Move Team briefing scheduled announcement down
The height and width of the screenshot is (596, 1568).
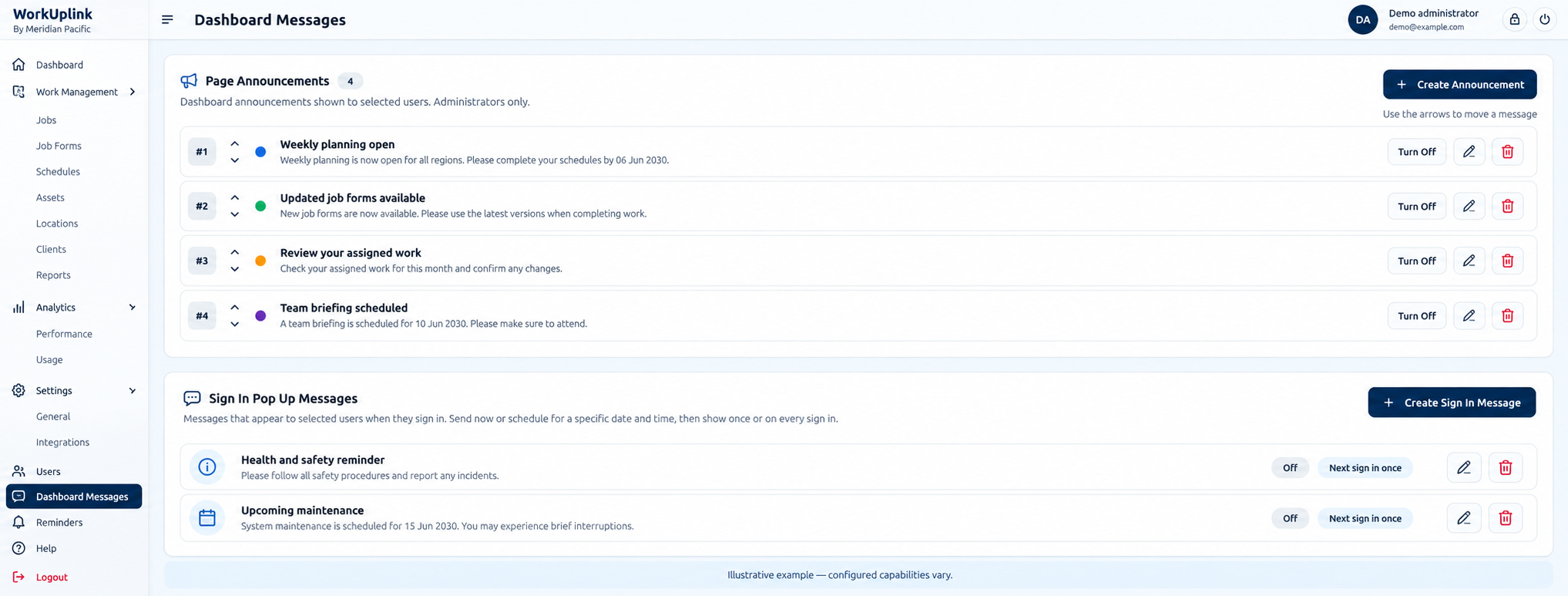pos(235,325)
